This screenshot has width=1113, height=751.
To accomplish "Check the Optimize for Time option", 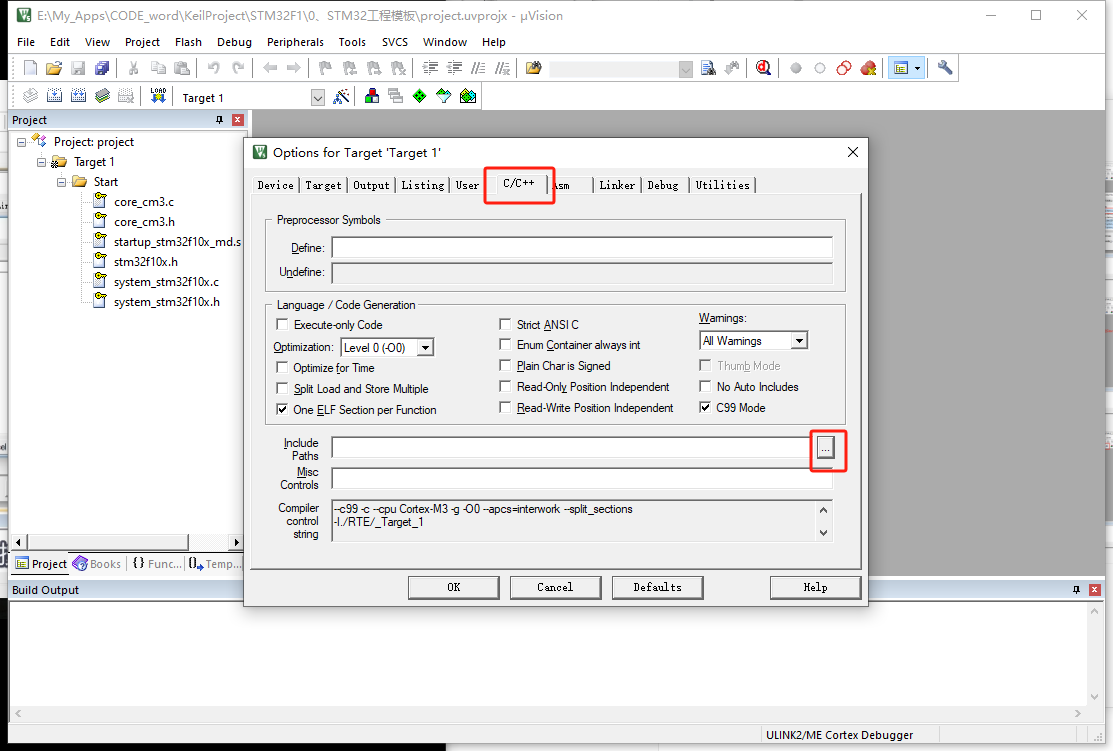I will [283, 368].
